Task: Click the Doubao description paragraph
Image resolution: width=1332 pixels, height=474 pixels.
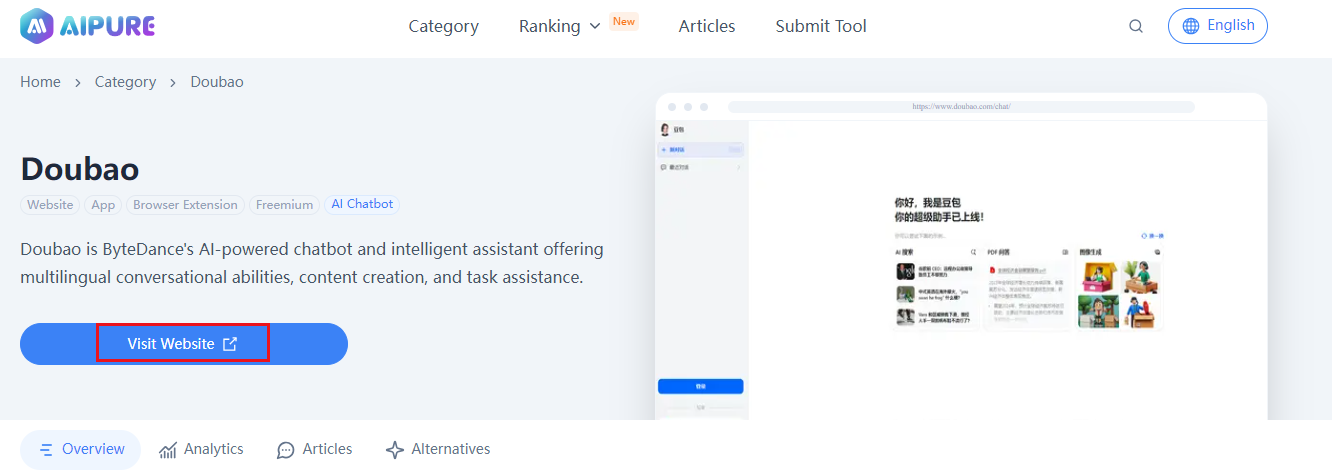Action: click(312, 263)
